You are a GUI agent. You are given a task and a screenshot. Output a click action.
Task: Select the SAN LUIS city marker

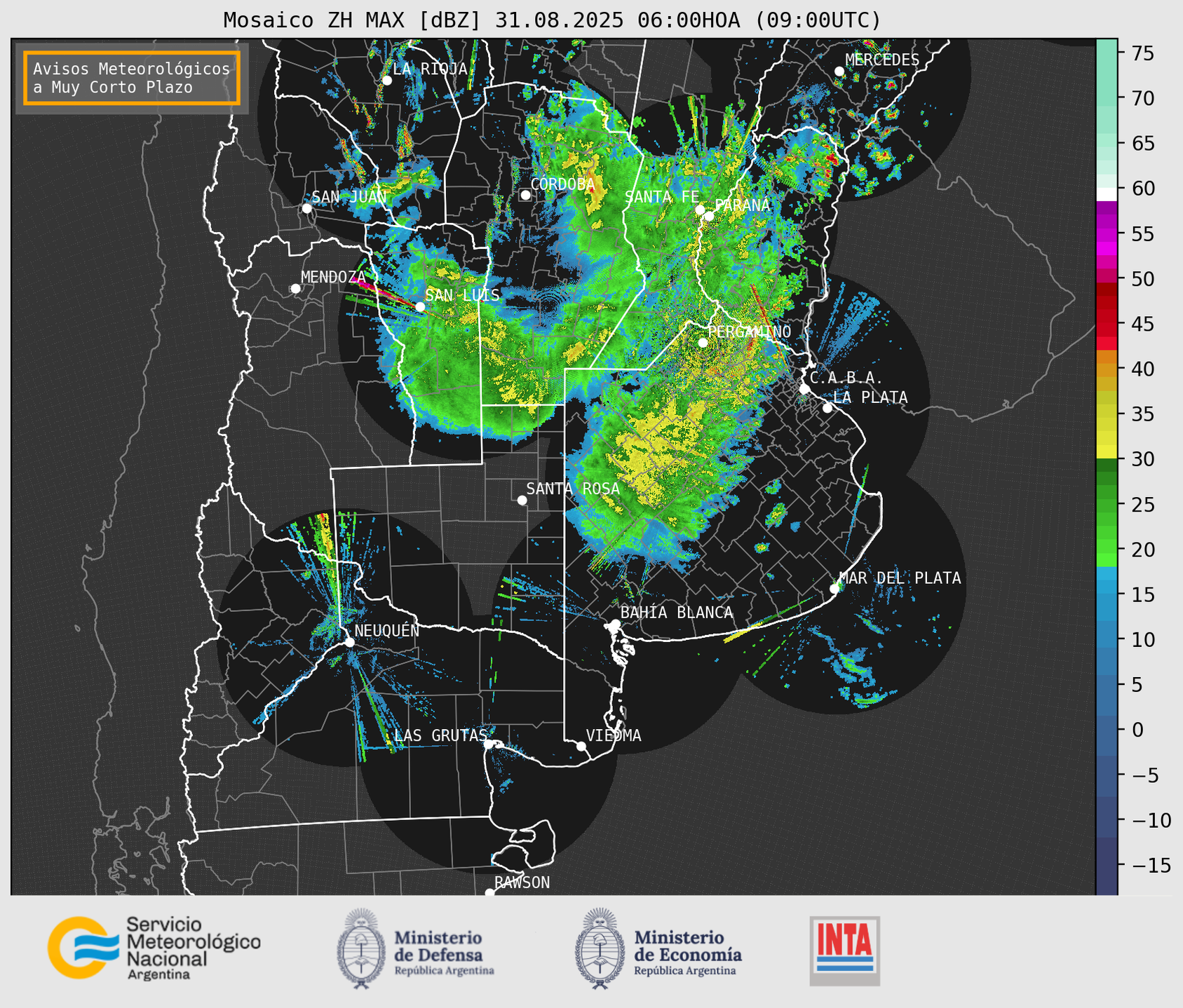click(420, 307)
